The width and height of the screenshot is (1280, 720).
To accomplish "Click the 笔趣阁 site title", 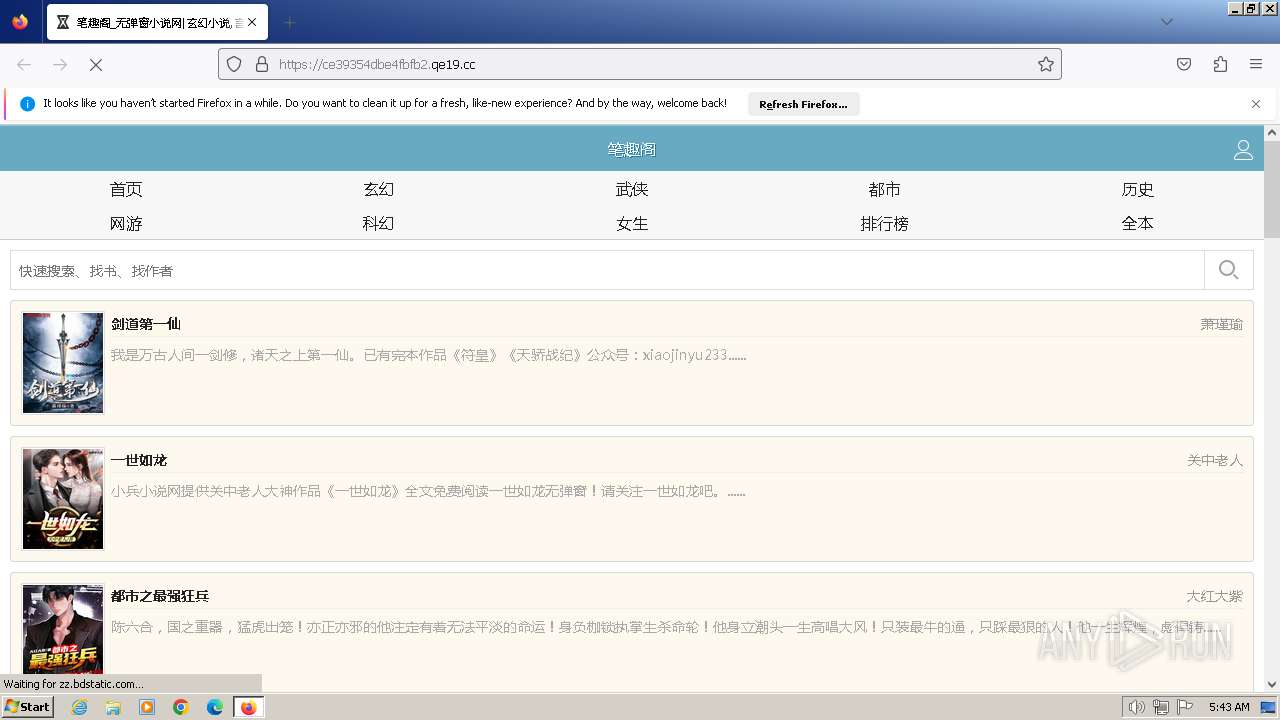I will pos(632,149).
